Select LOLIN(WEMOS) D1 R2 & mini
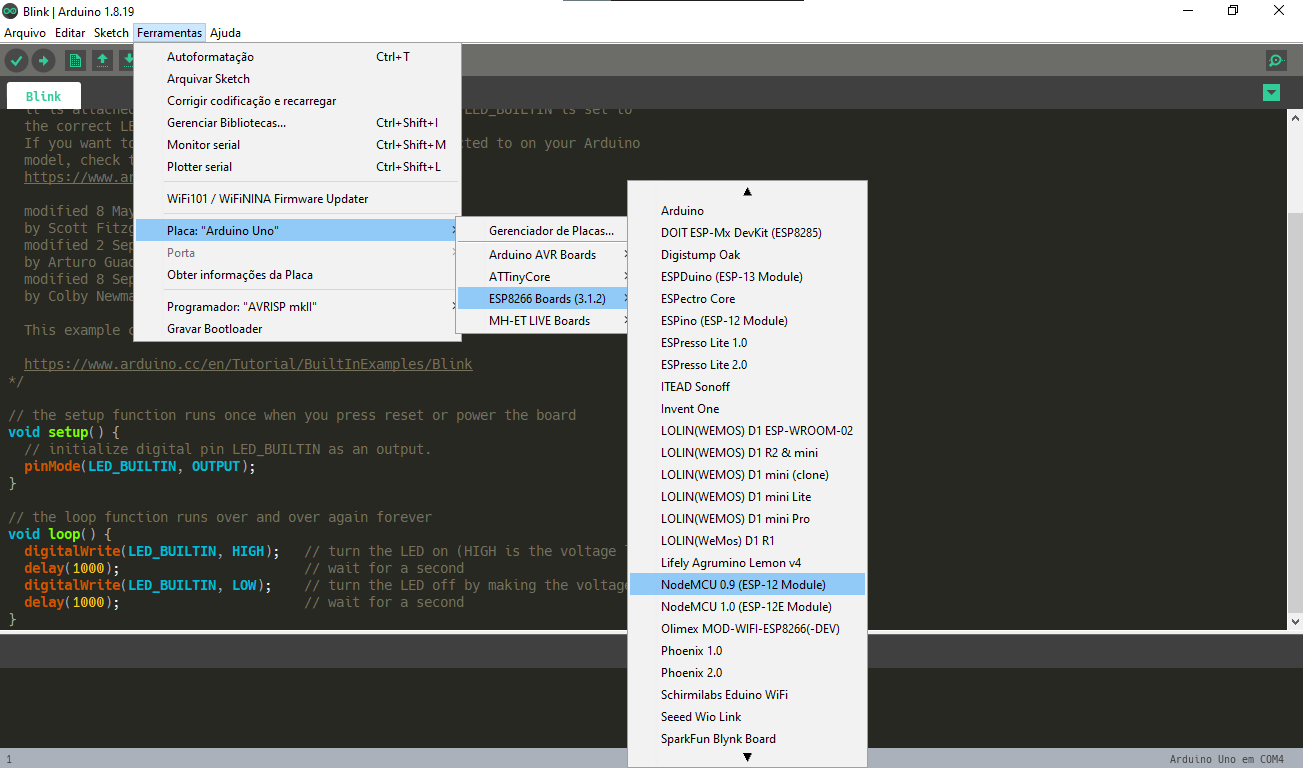1303x768 pixels. point(747,453)
